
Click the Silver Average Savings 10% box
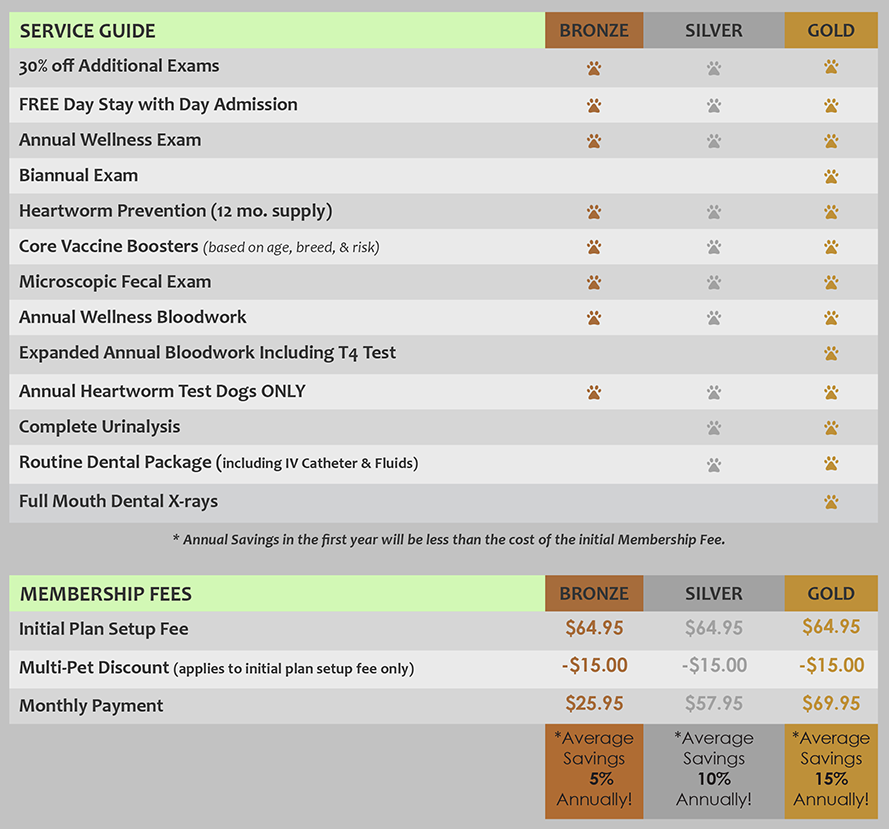[714, 771]
